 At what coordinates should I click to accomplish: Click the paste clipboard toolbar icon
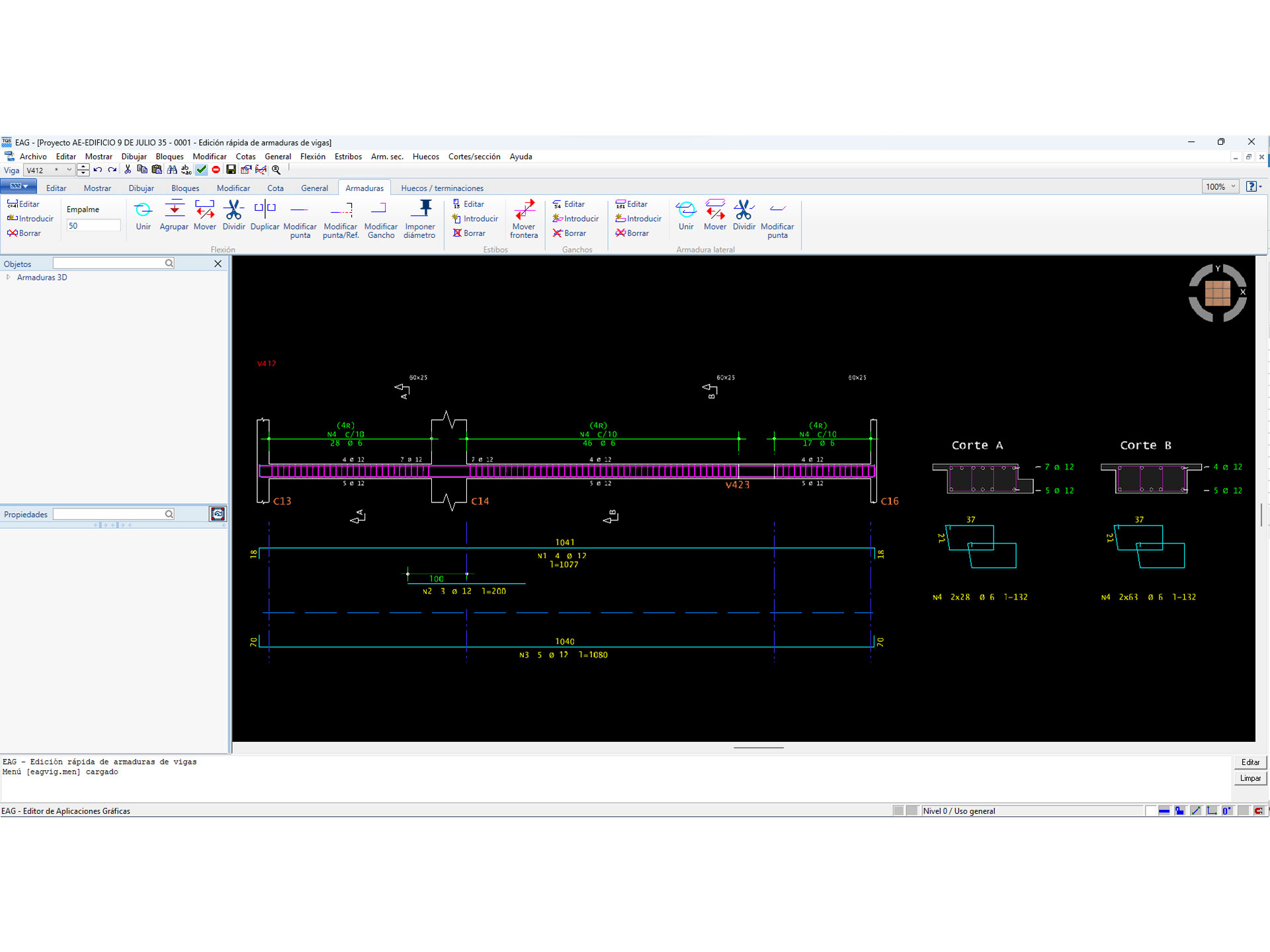click(157, 170)
